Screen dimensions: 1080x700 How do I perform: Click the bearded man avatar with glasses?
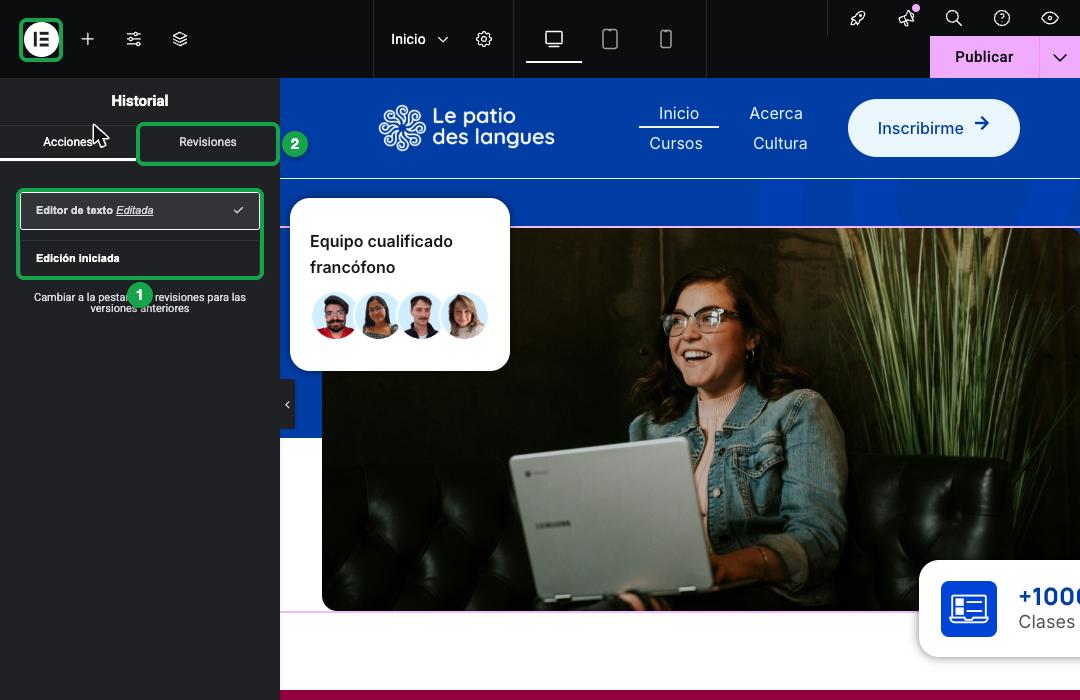pyautogui.click(x=335, y=316)
